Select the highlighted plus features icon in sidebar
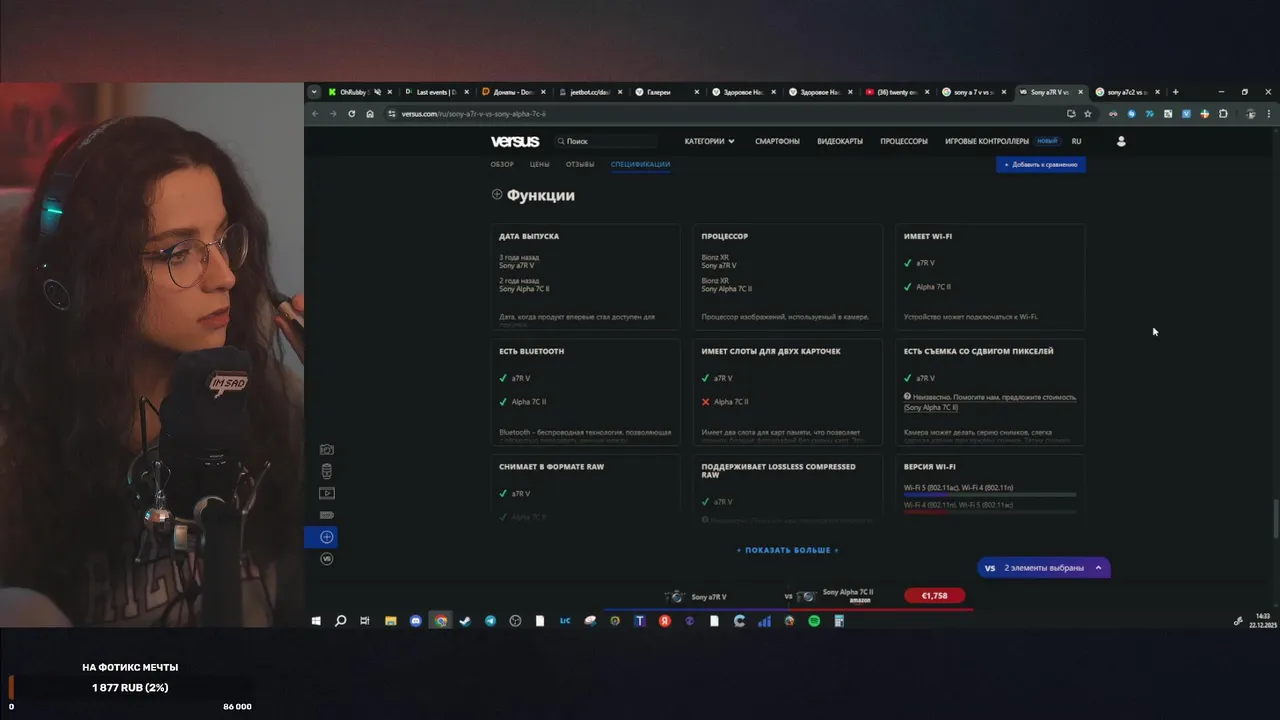Image resolution: width=1280 pixels, height=720 pixels. coord(327,537)
